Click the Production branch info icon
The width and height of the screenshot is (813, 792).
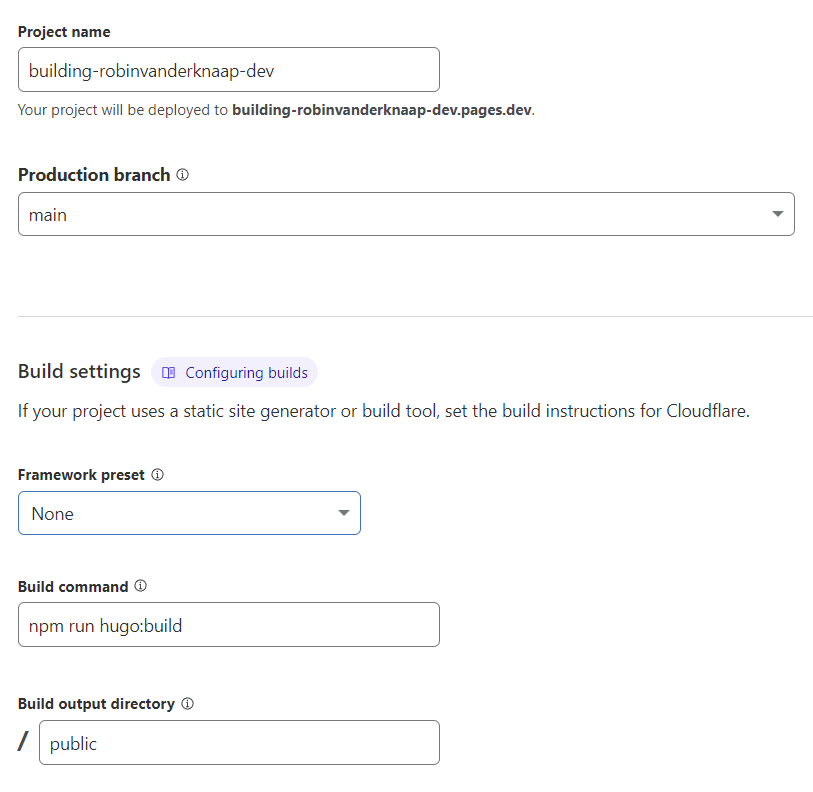coord(182,175)
